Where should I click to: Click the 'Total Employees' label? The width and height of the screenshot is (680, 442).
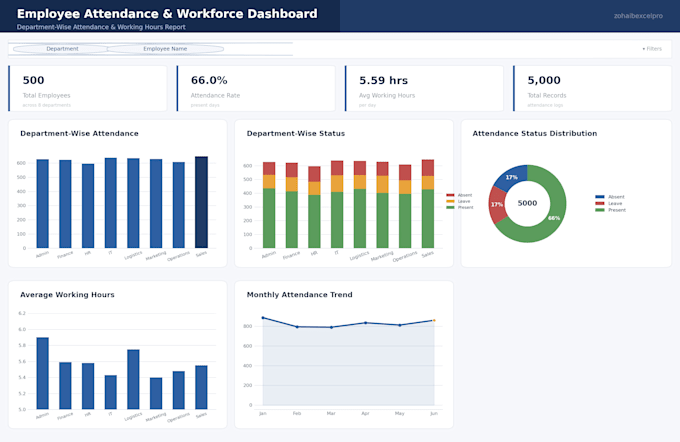click(x=46, y=95)
